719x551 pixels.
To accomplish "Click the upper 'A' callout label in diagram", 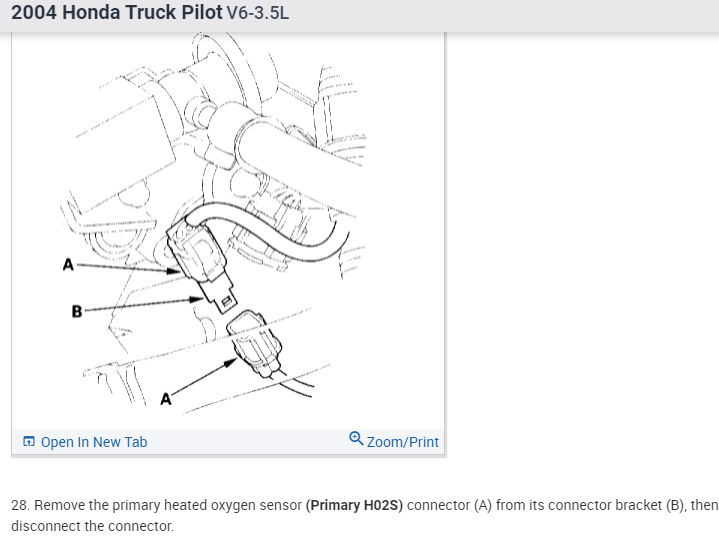I will 68,265.
